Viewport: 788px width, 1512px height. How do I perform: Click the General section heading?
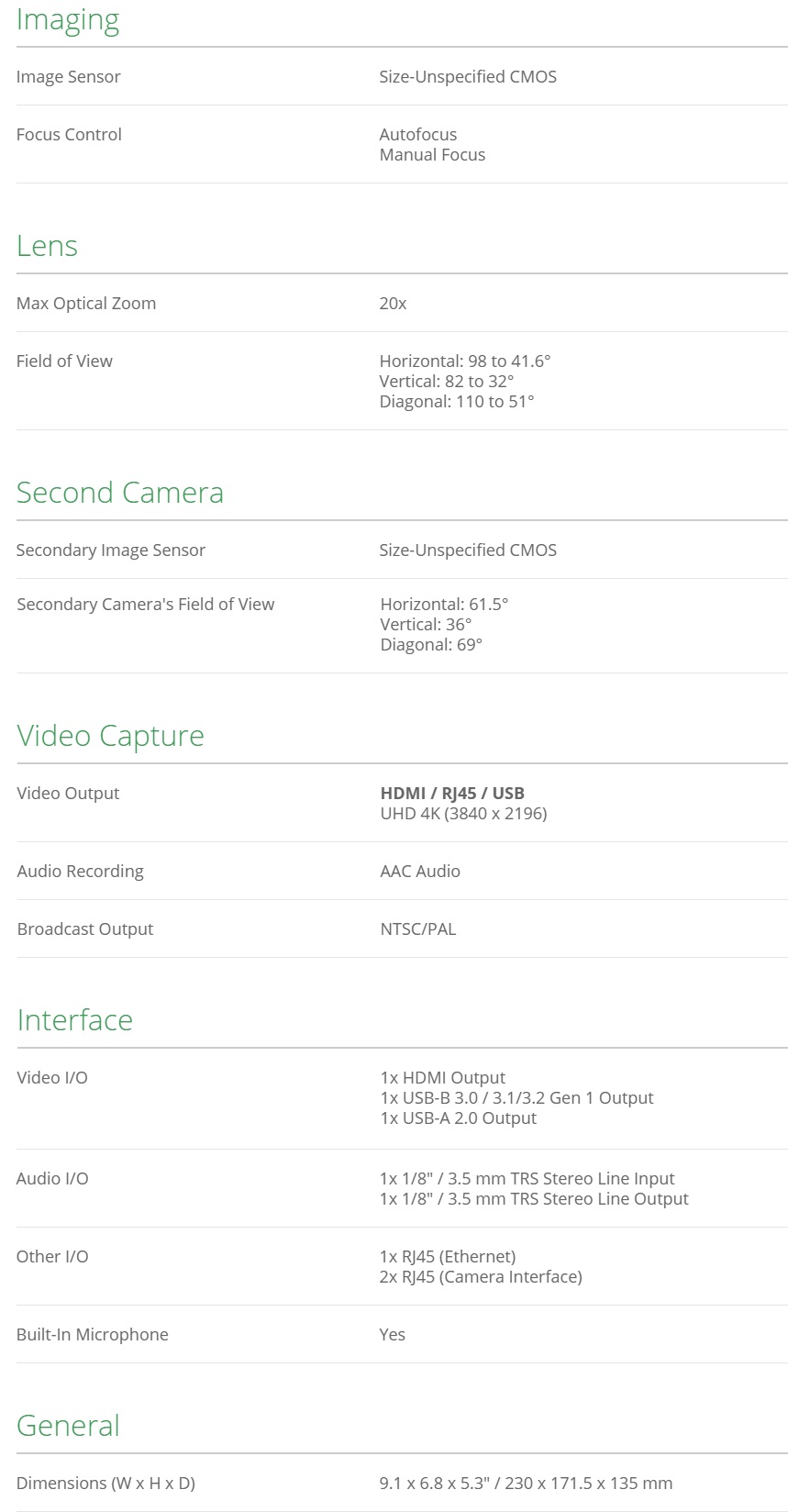pos(69,1426)
